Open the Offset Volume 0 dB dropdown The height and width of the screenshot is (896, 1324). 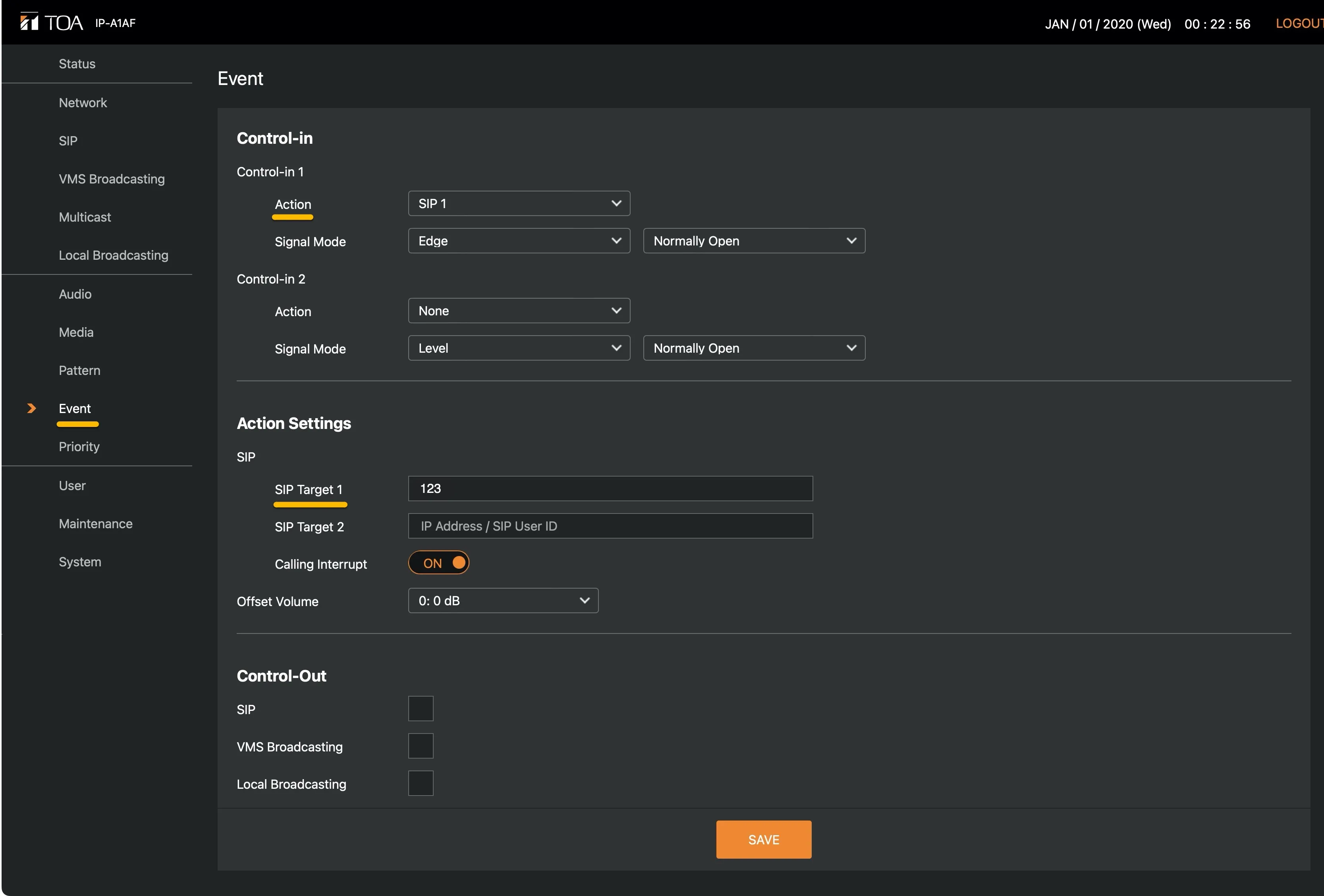coord(503,601)
